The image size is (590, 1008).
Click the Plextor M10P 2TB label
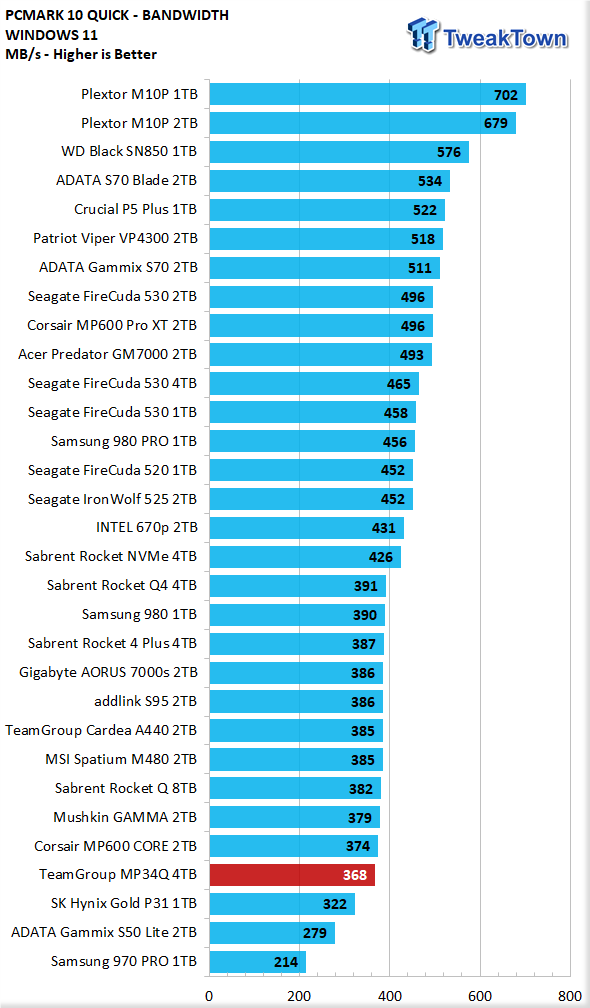pyautogui.click(x=139, y=123)
